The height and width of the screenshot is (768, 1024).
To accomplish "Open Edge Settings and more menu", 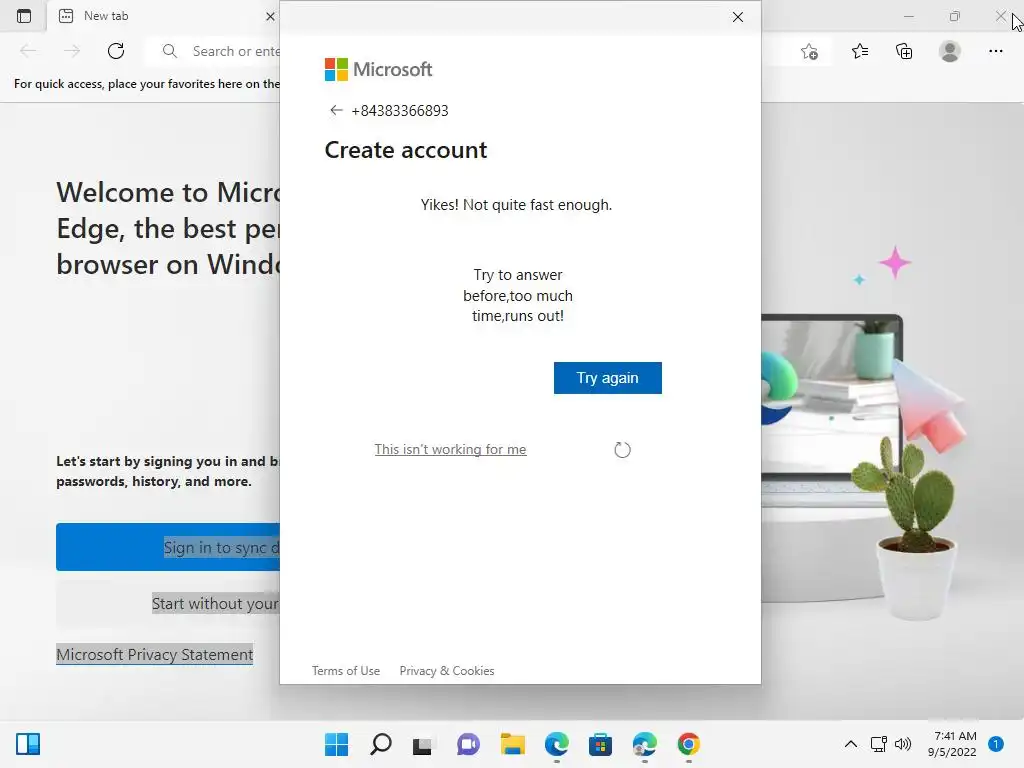I will [x=995, y=51].
